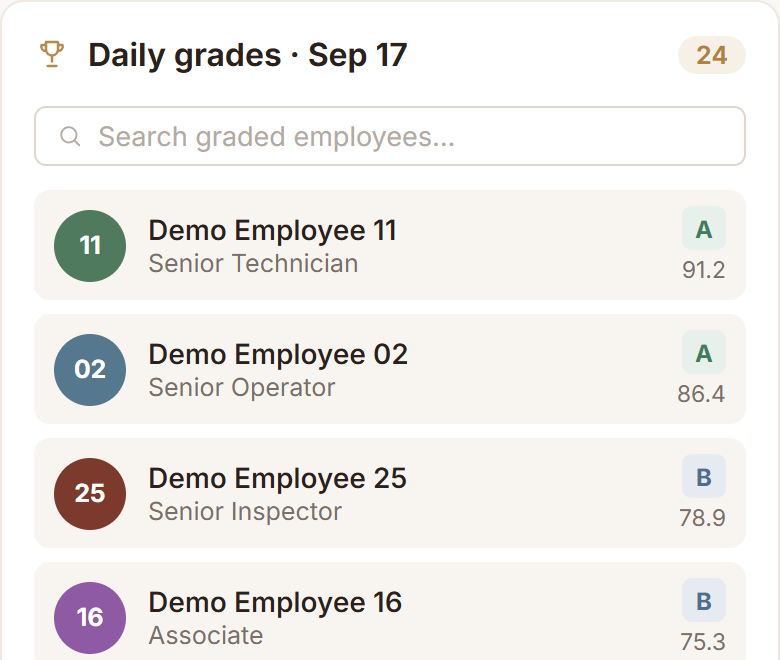Click the purple 16 avatar
Screen dimensions: 780x660
click(90, 618)
